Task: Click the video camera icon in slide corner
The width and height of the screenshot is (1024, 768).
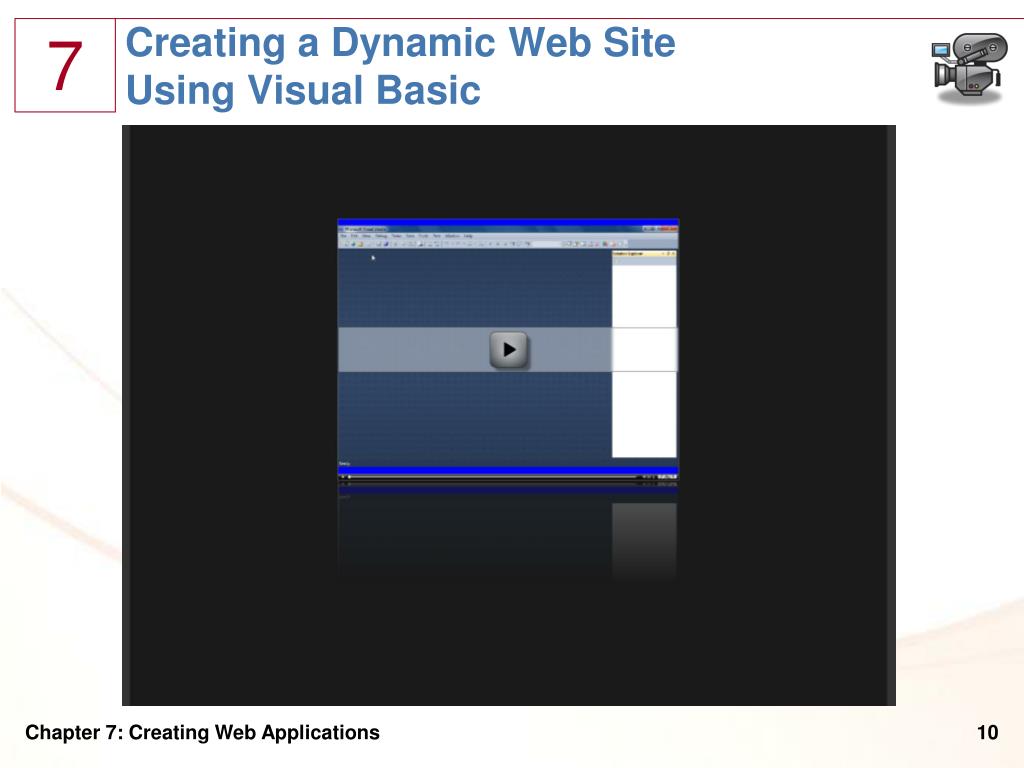Action: (969, 69)
